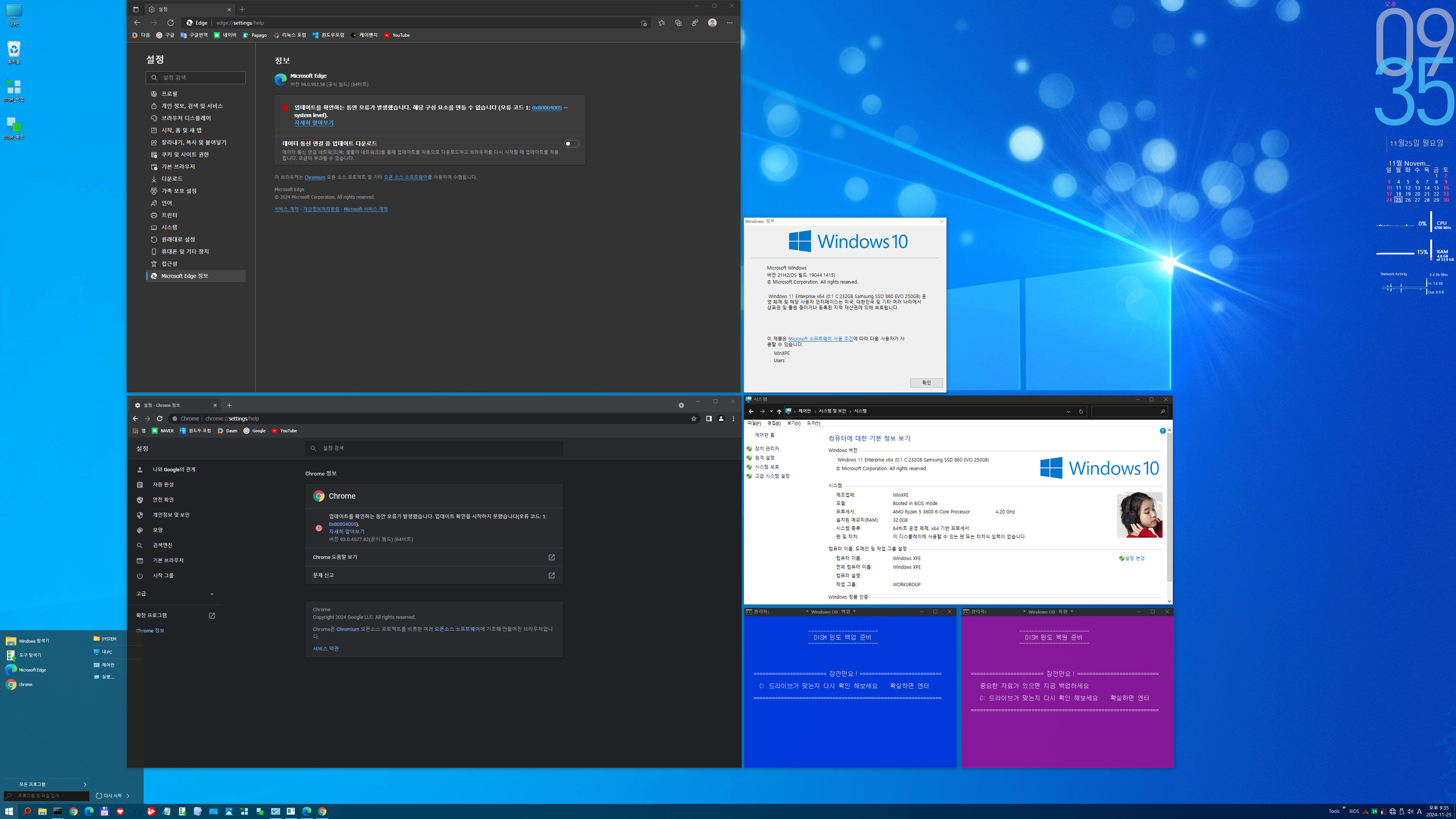Reload the Chrome settings page

tap(159, 419)
